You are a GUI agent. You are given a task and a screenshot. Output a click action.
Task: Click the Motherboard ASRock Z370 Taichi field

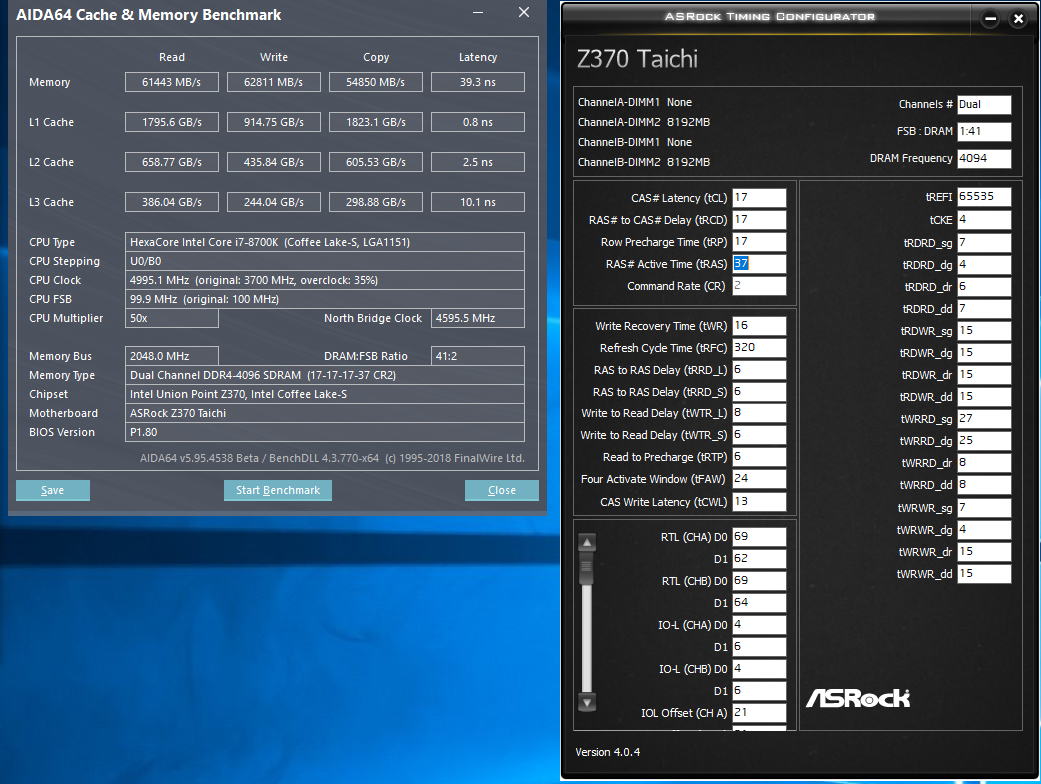tap(325, 413)
